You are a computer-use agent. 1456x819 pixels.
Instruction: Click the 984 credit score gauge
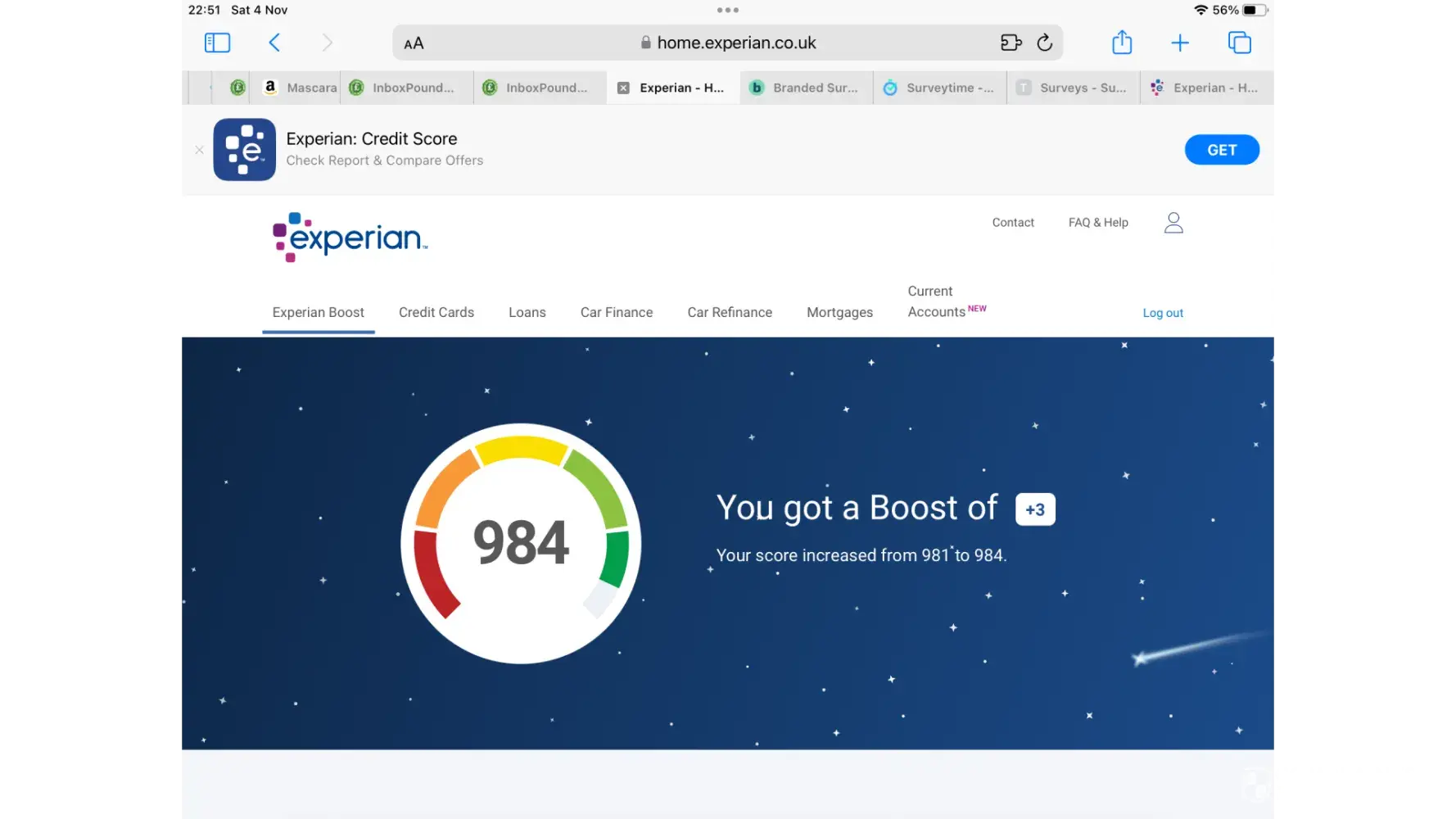pyautogui.click(x=521, y=543)
